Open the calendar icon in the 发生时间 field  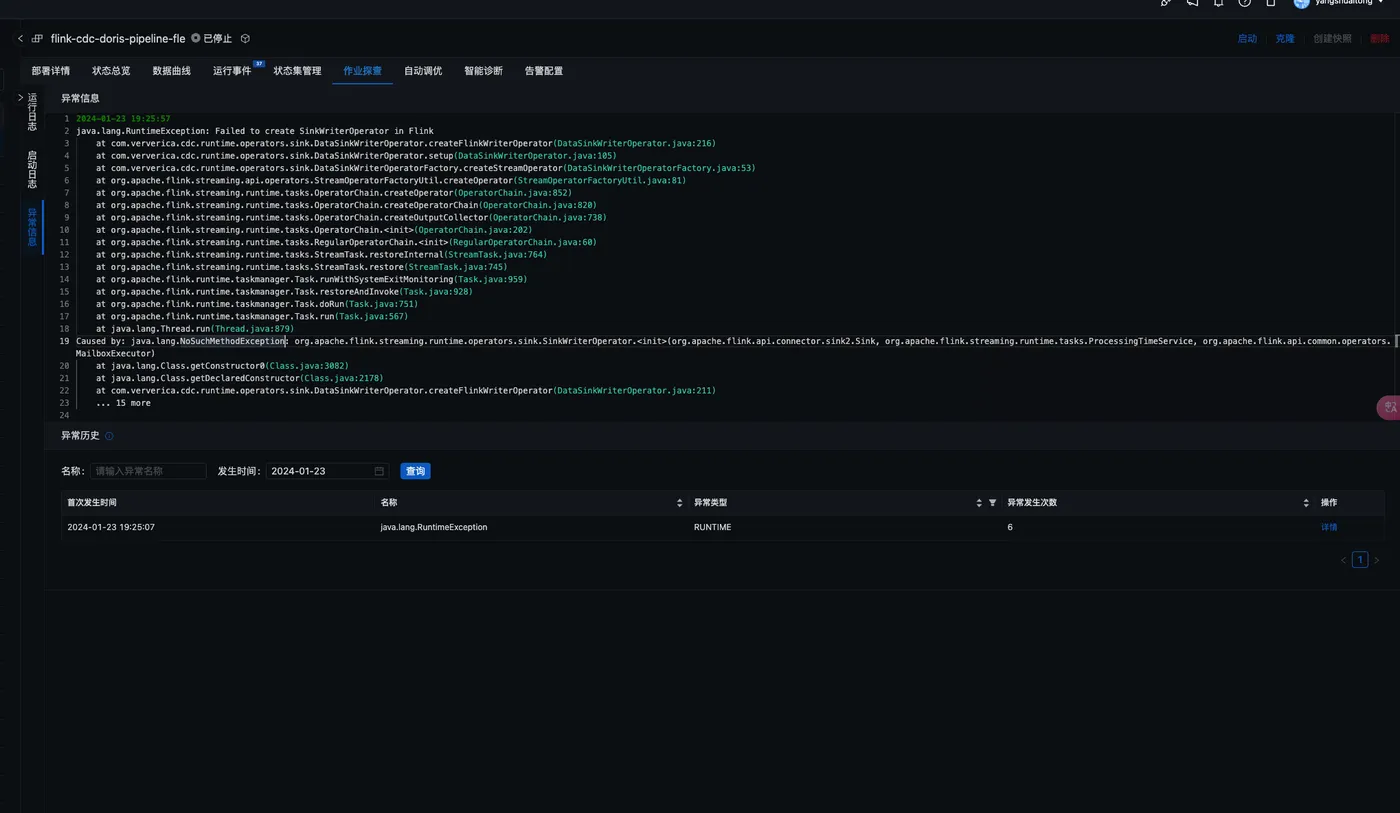379,471
